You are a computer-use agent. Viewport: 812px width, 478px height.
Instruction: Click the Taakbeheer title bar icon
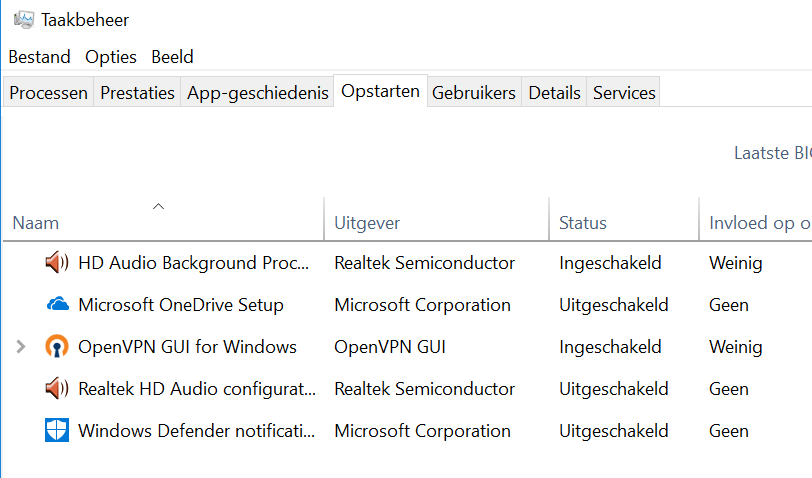24,19
